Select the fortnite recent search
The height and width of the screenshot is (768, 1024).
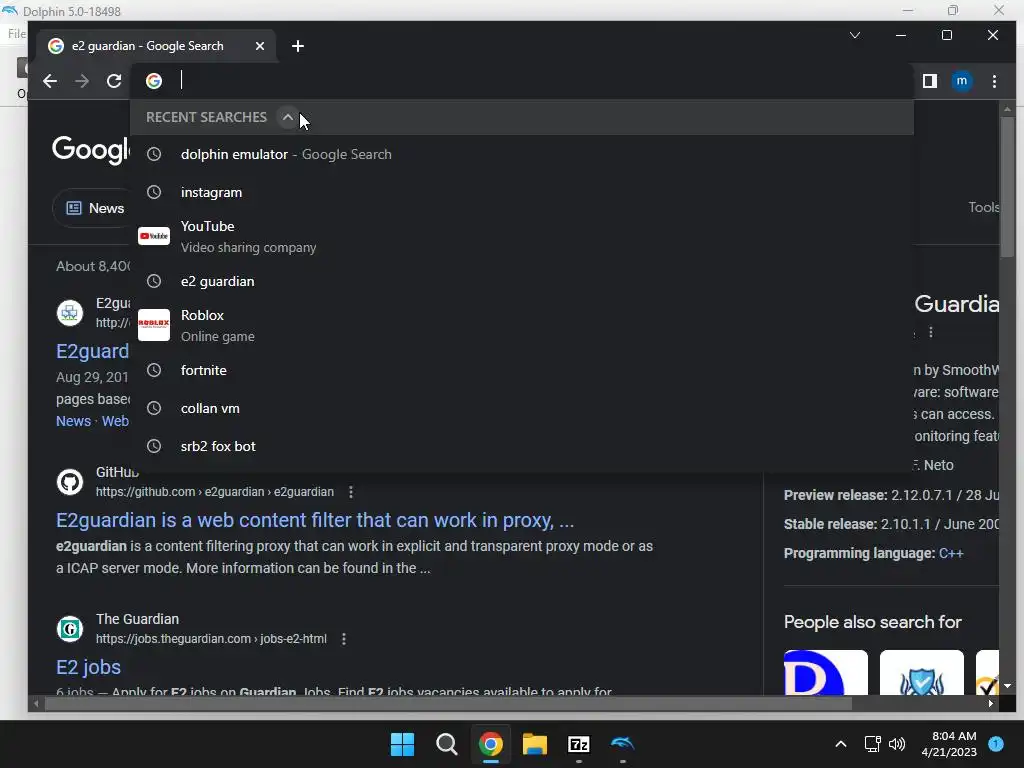point(522,370)
